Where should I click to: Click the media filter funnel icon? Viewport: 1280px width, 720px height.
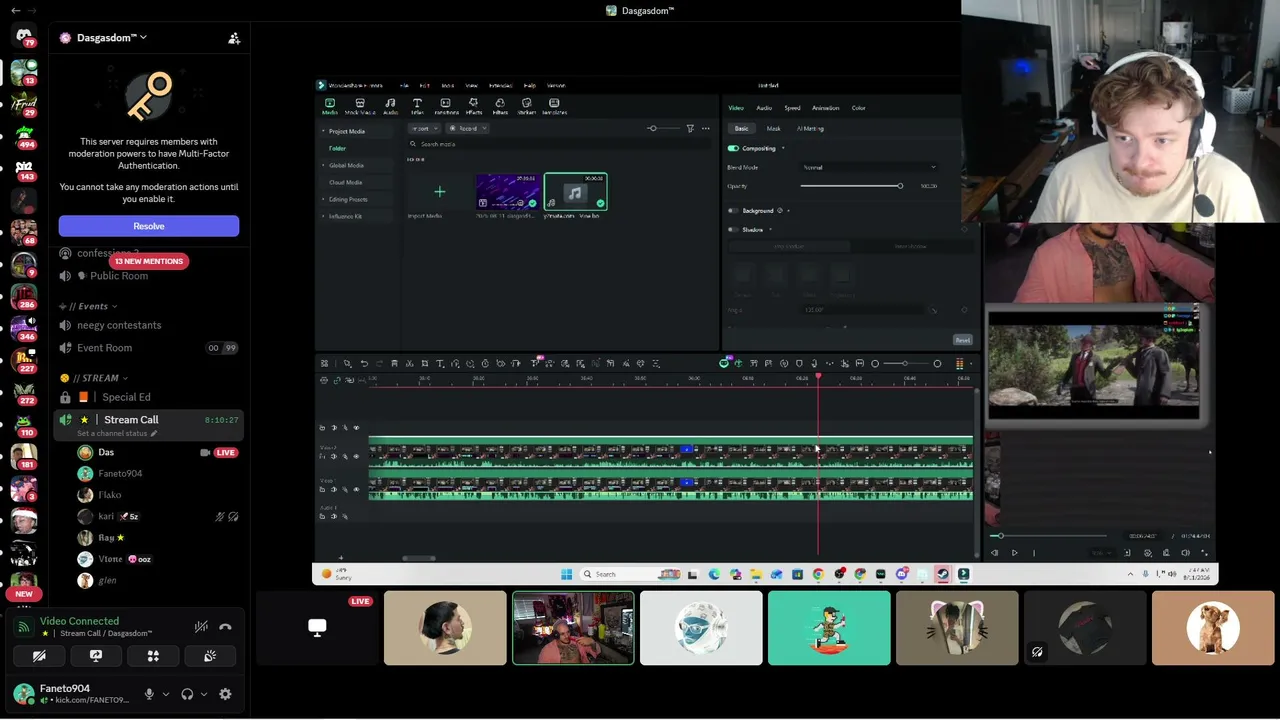(690, 128)
